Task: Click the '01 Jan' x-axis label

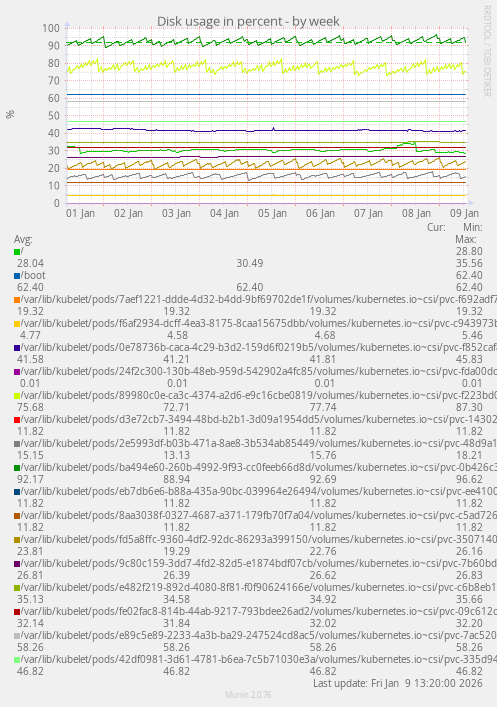Action: (80, 213)
